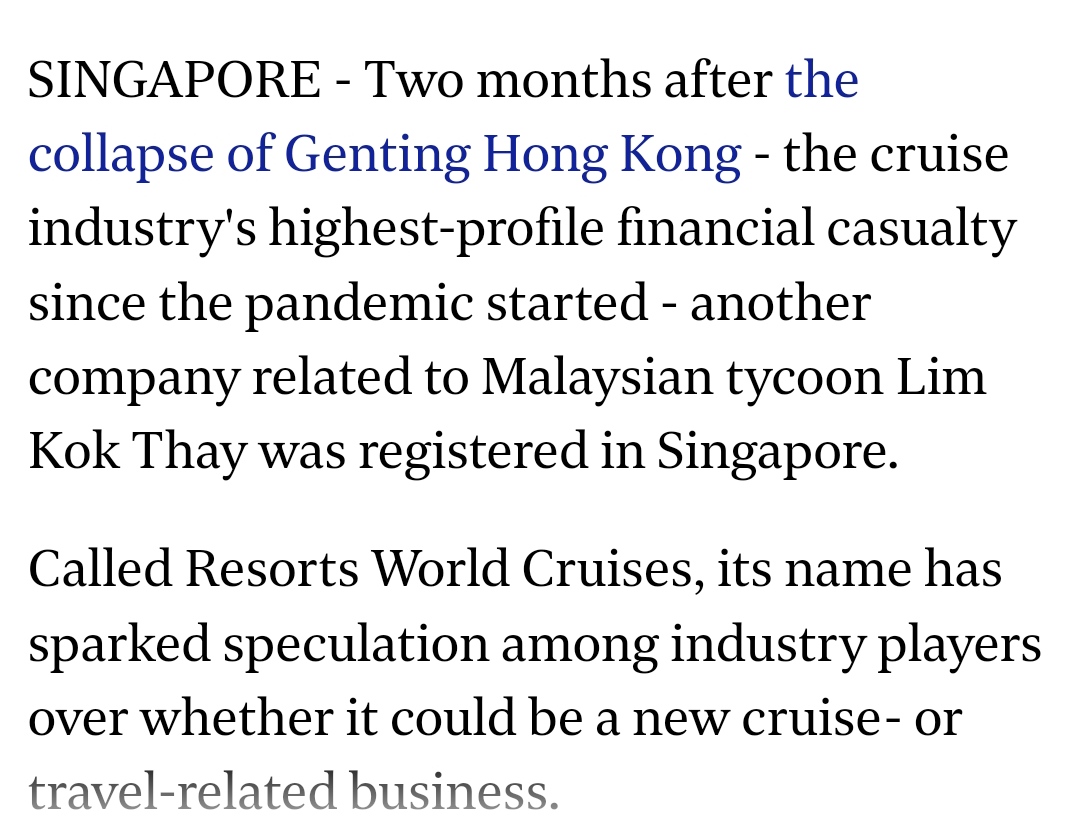Click the words 'over whether it could'
Viewport: 1080px width, 831px height.
click(x=272, y=717)
